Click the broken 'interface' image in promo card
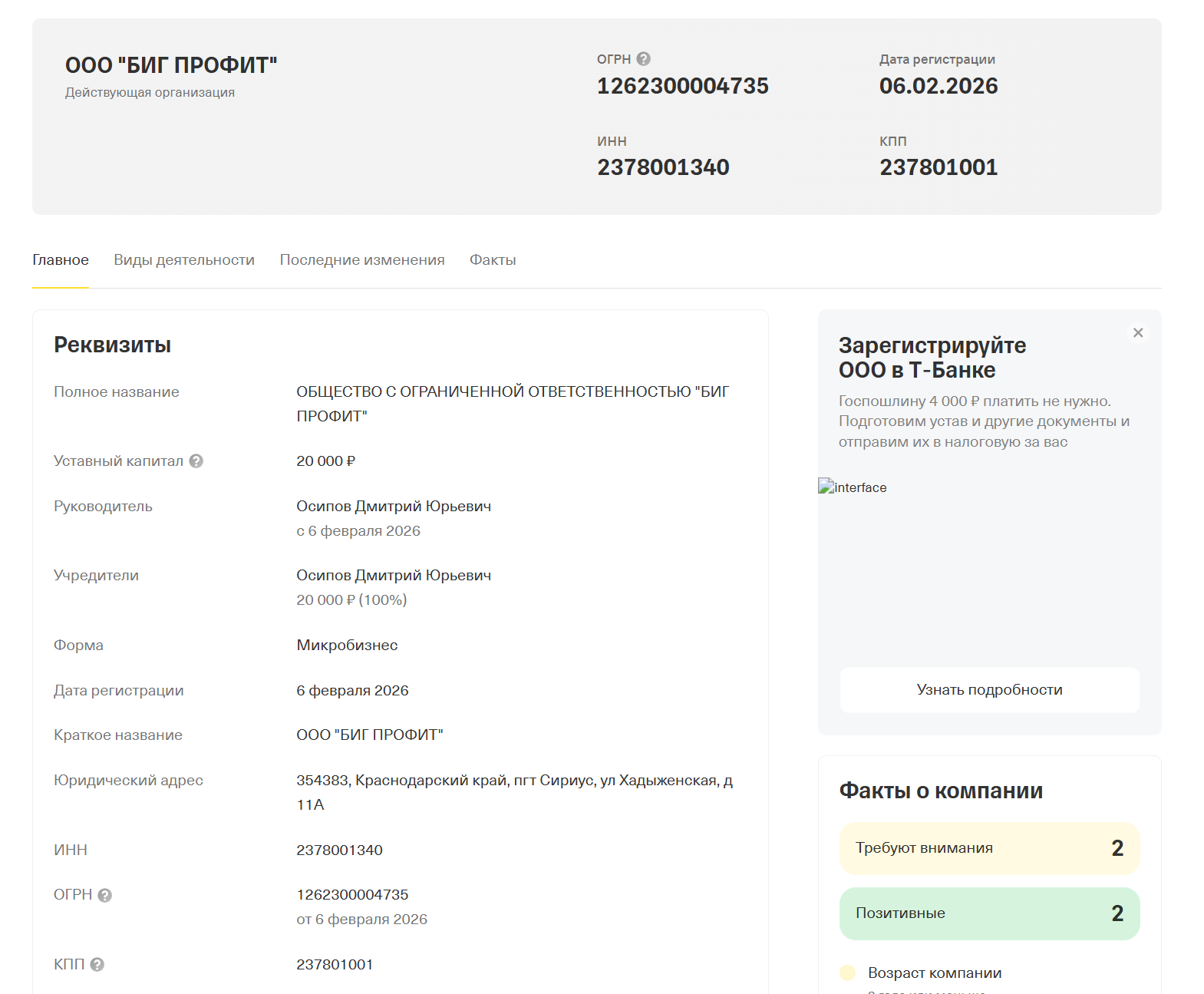 pos(853,487)
